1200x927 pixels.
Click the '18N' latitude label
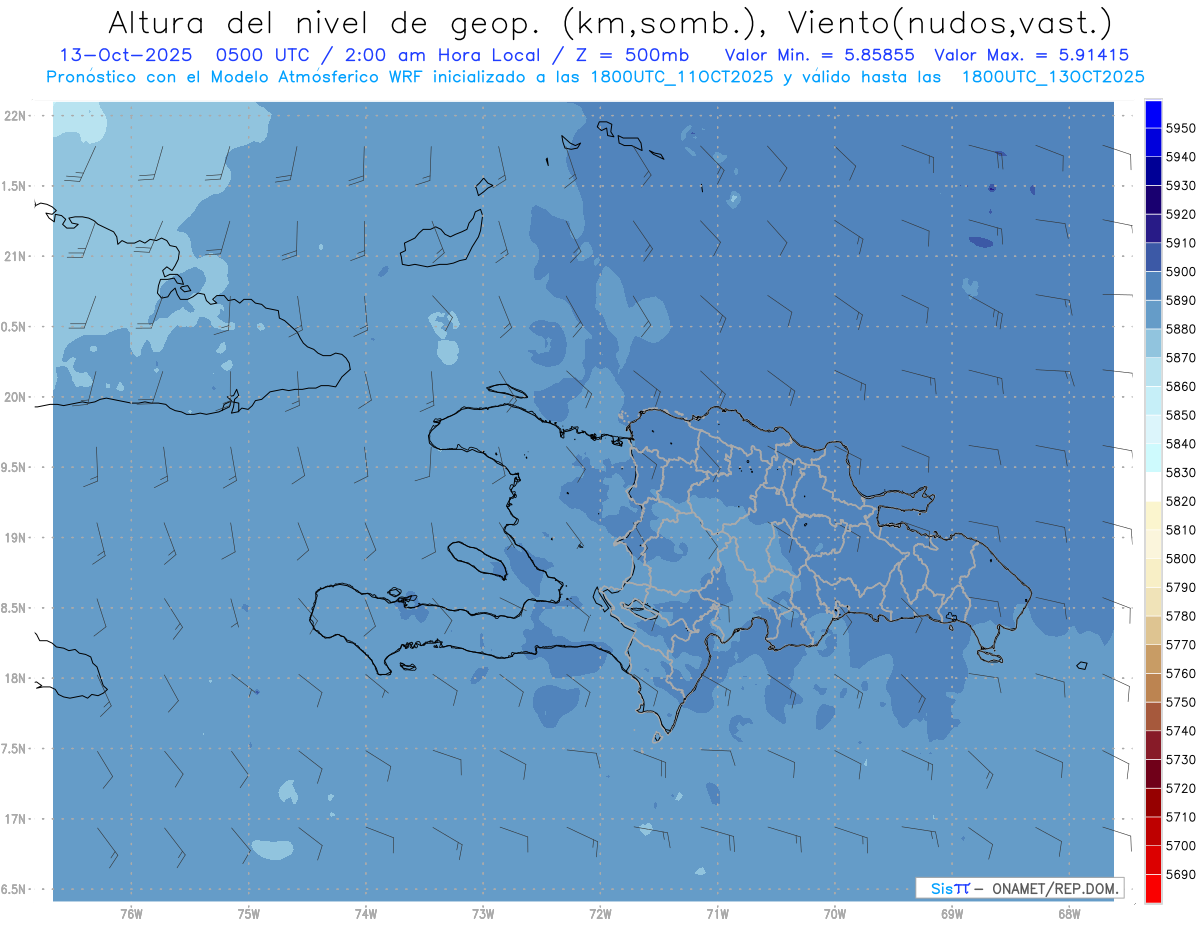[x=15, y=678]
